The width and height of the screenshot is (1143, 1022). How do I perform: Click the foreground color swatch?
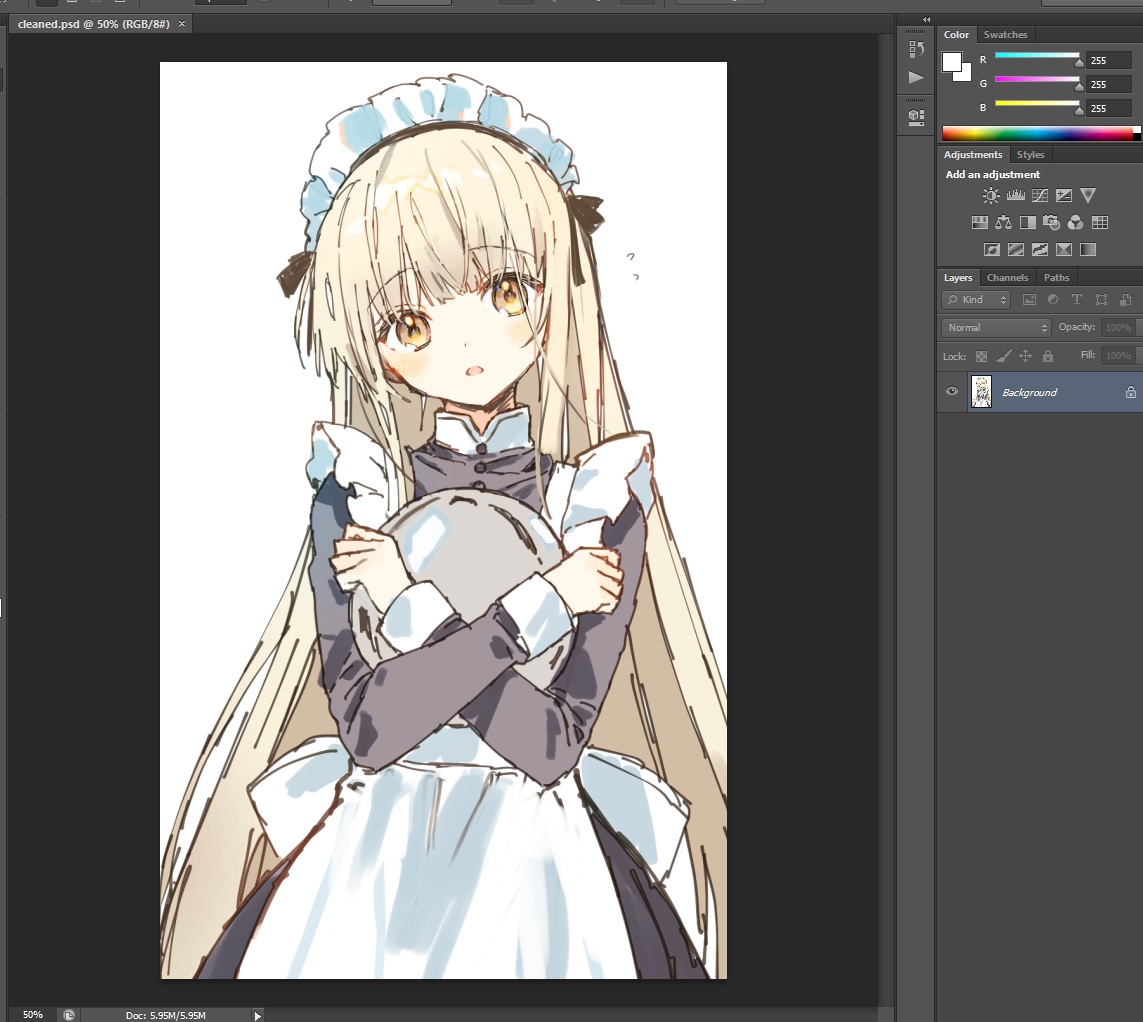[x=951, y=61]
